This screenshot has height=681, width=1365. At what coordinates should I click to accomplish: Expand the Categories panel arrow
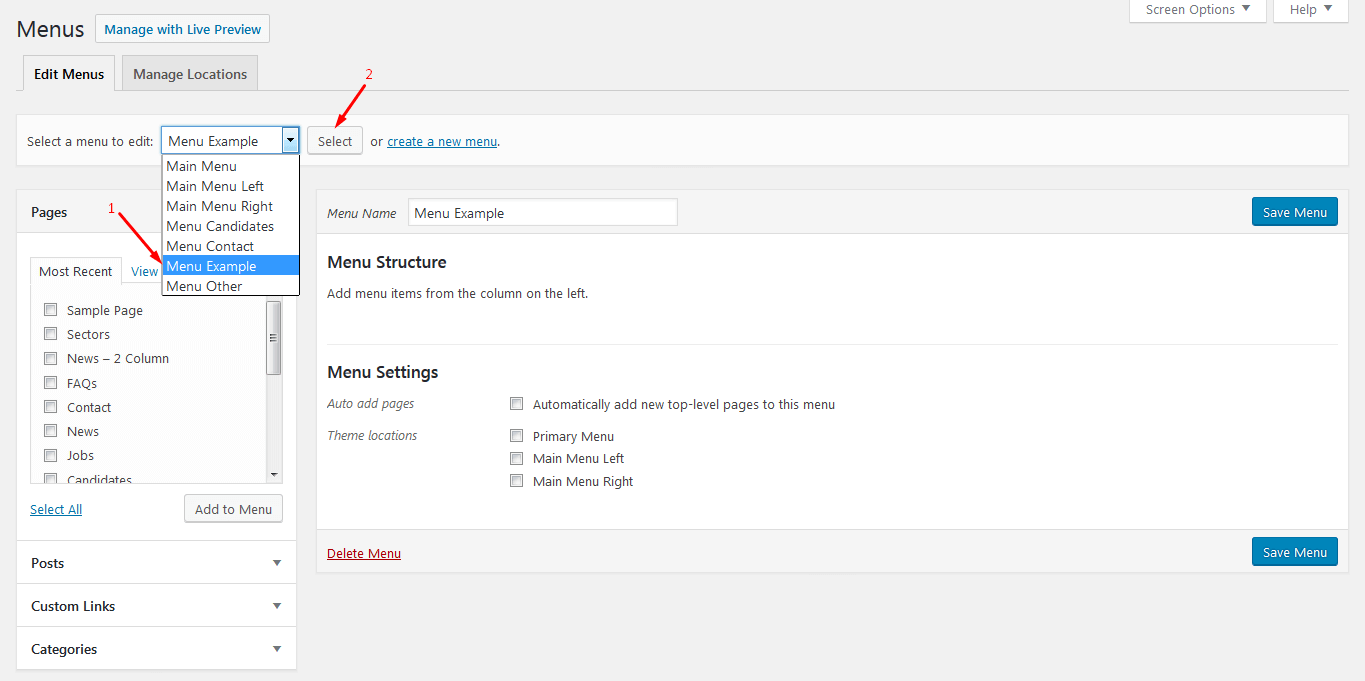[x=277, y=649]
